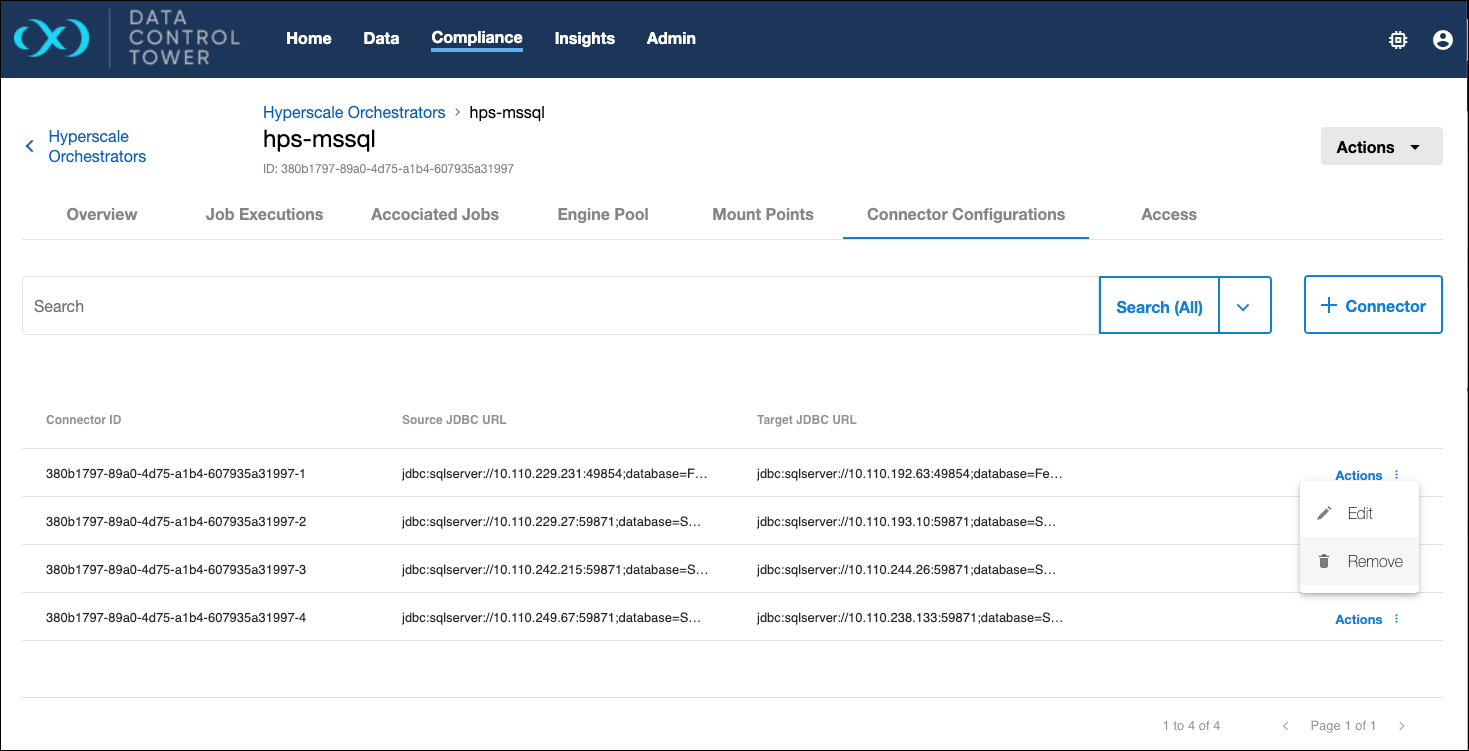Open the Engine Pool tab
Screen dimensions: 1469x751
tap(603, 214)
